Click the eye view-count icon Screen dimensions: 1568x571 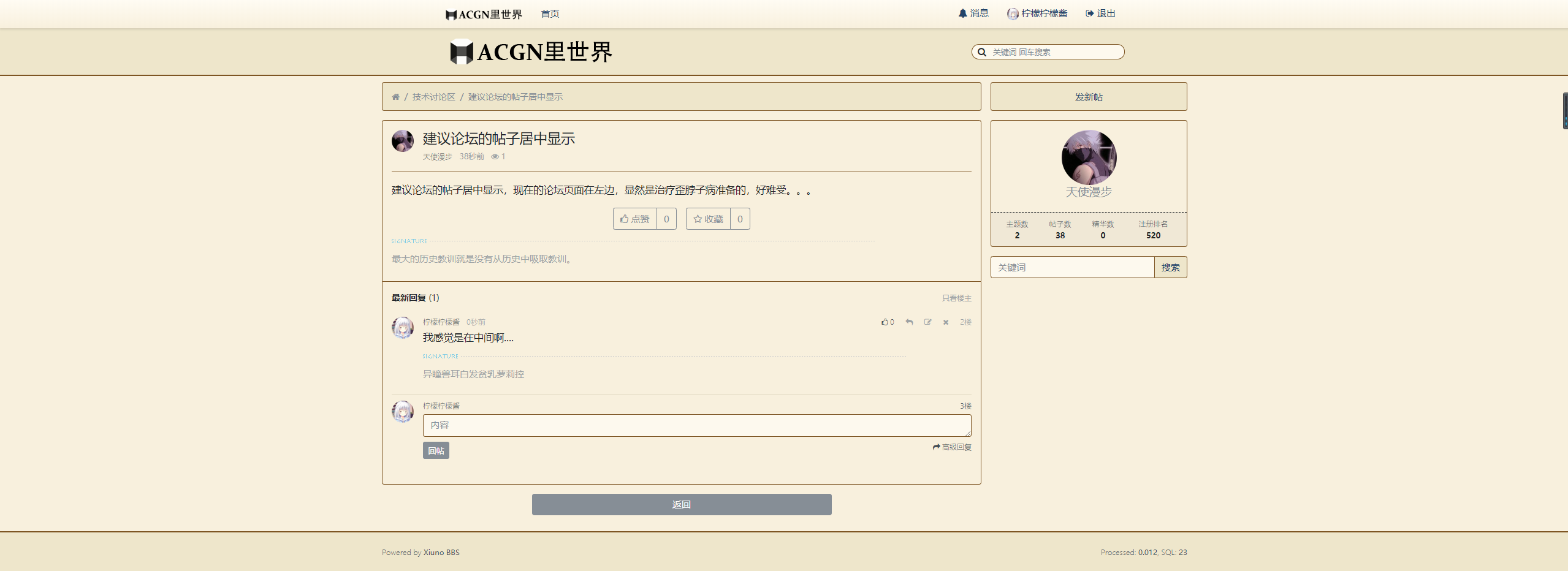point(495,157)
